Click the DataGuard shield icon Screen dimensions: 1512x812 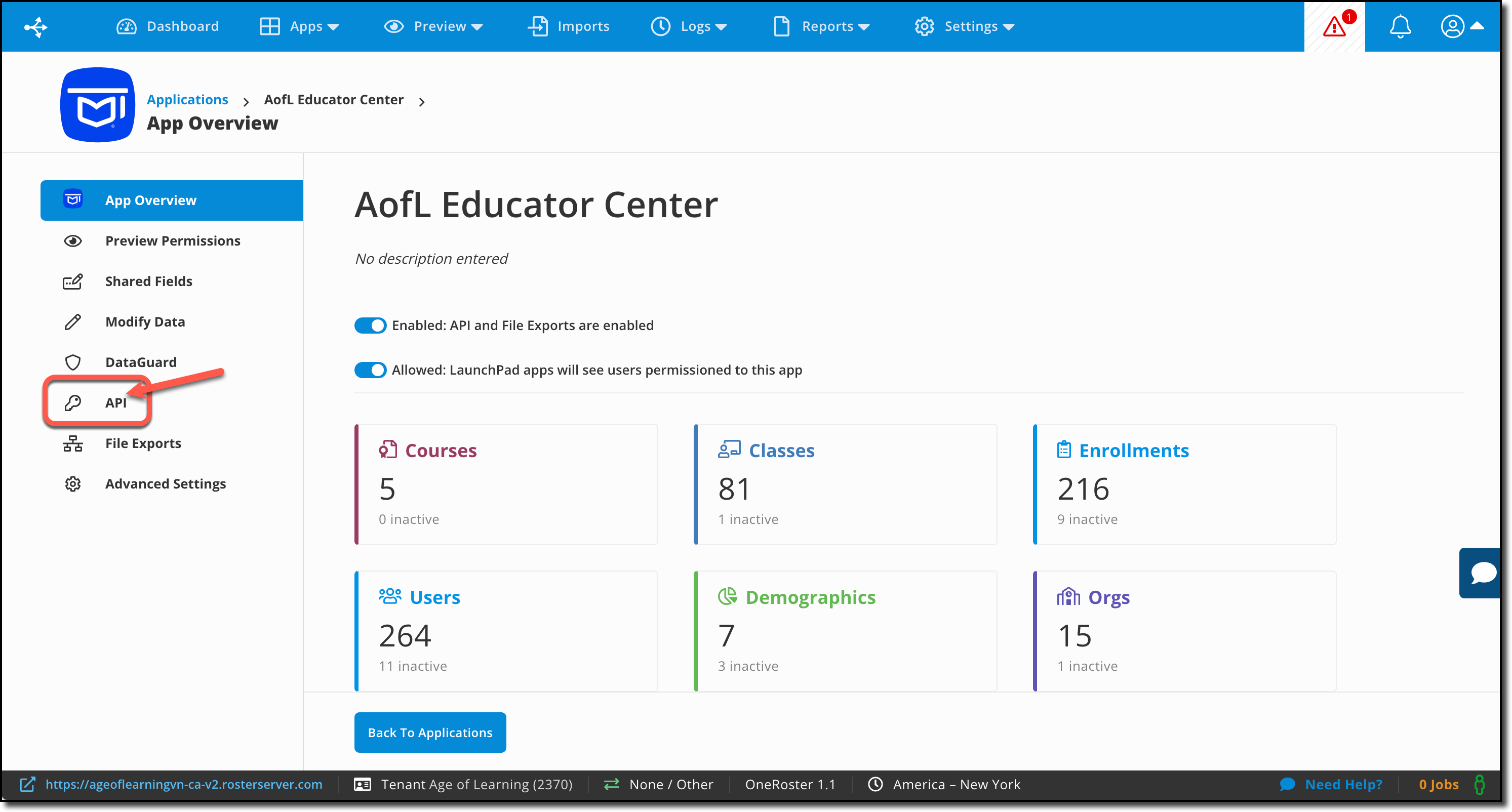point(73,362)
